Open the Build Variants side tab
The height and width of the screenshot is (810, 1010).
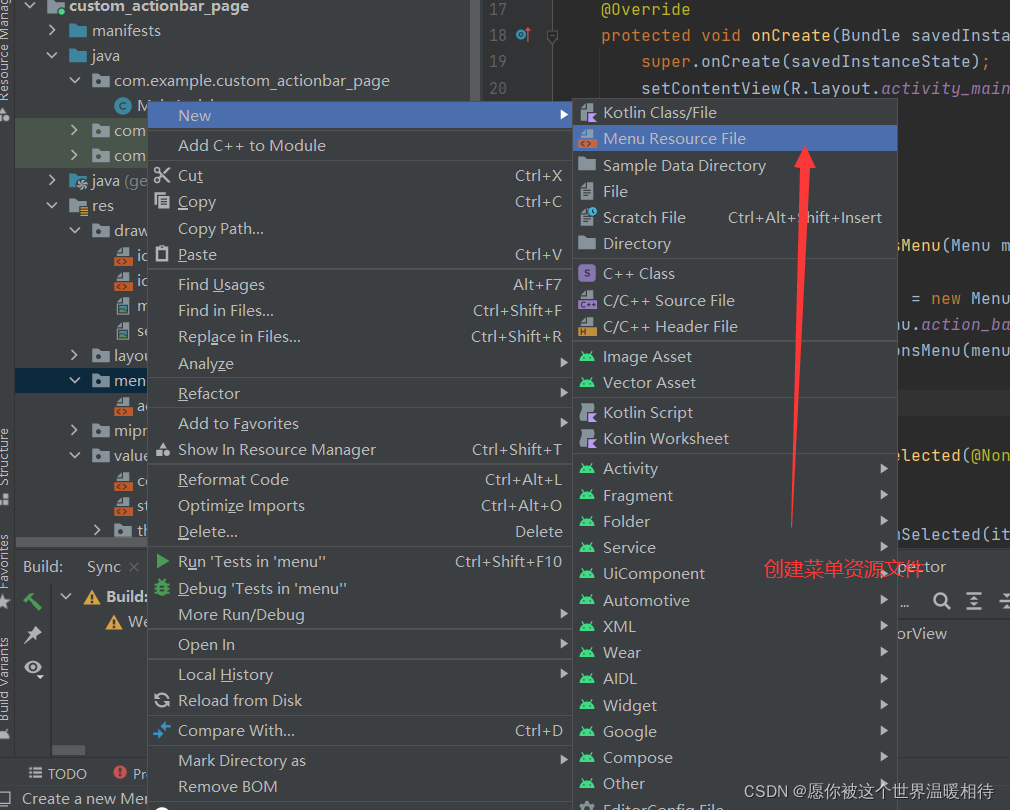pos(5,686)
